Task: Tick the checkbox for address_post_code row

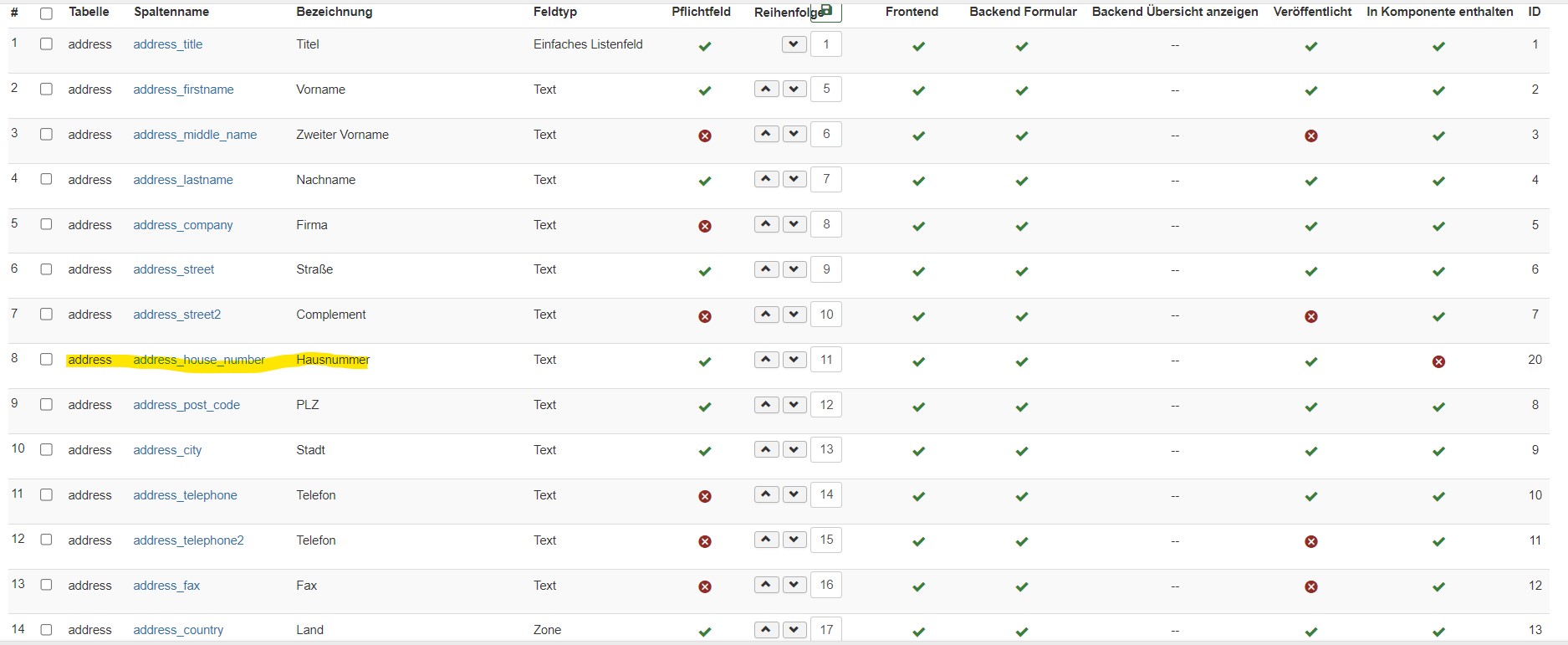Action: click(x=46, y=404)
